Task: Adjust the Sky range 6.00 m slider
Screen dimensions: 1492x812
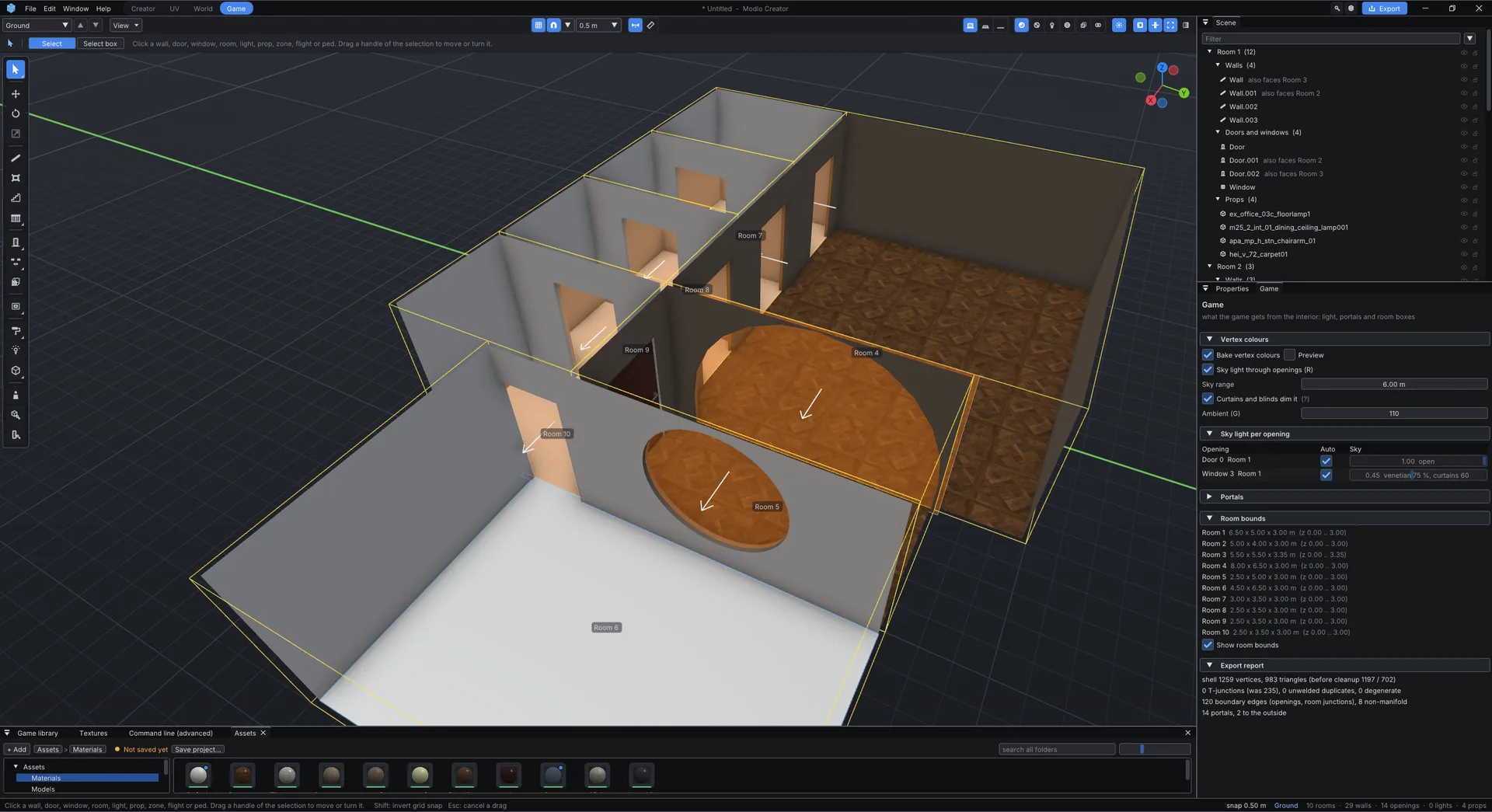Action: pyautogui.click(x=1394, y=385)
